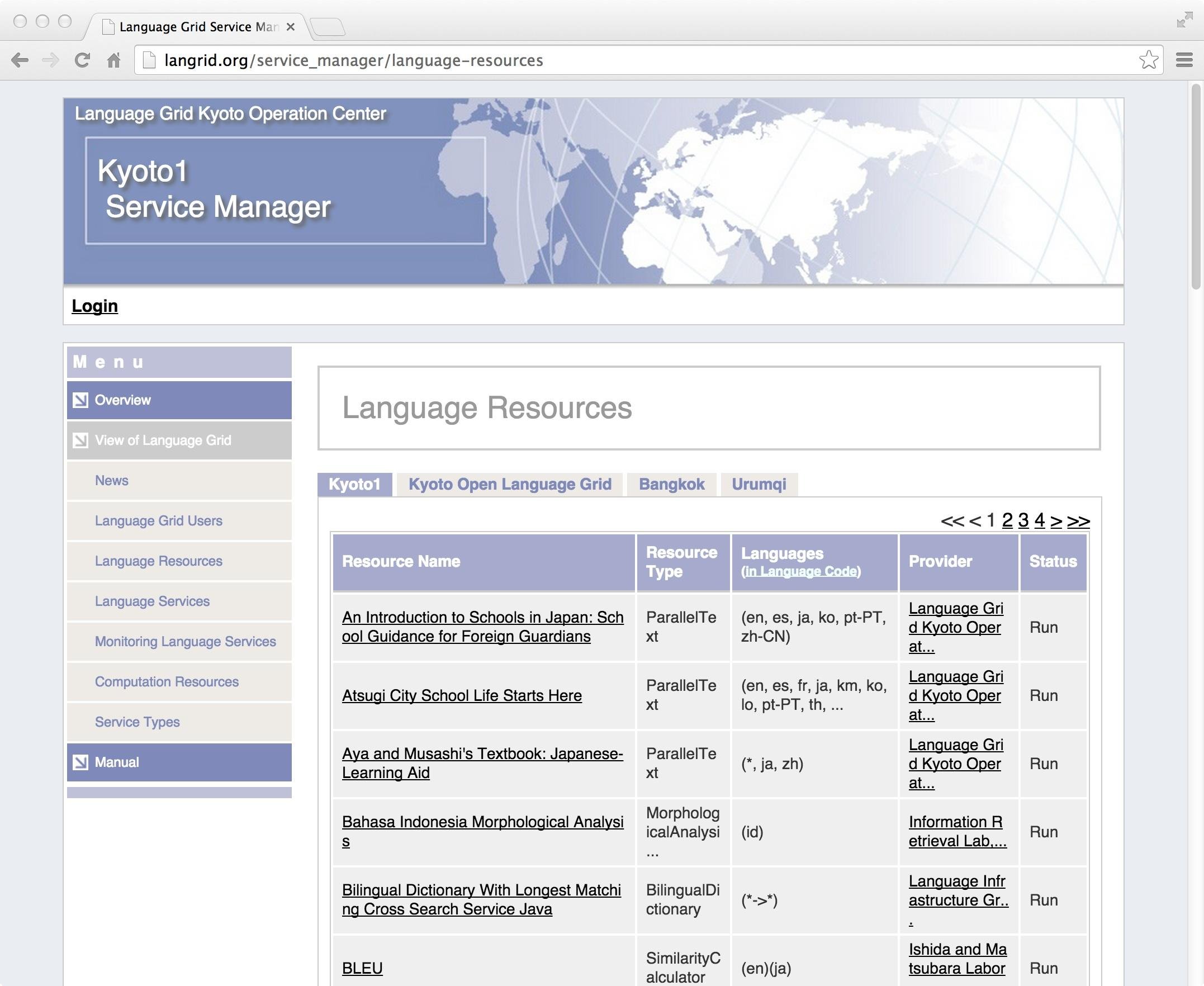The width and height of the screenshot is (1204, 986).
Task: Navigate back using the browser back arrow
Action: (x=21, y=59)
